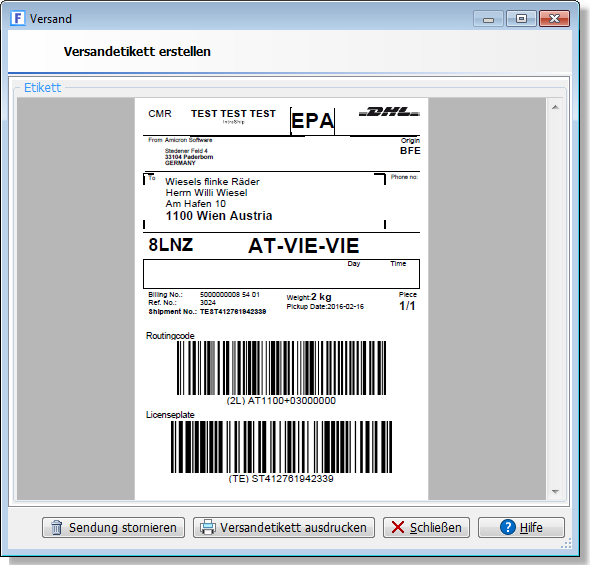Click origin code 'BFE'

410,151
